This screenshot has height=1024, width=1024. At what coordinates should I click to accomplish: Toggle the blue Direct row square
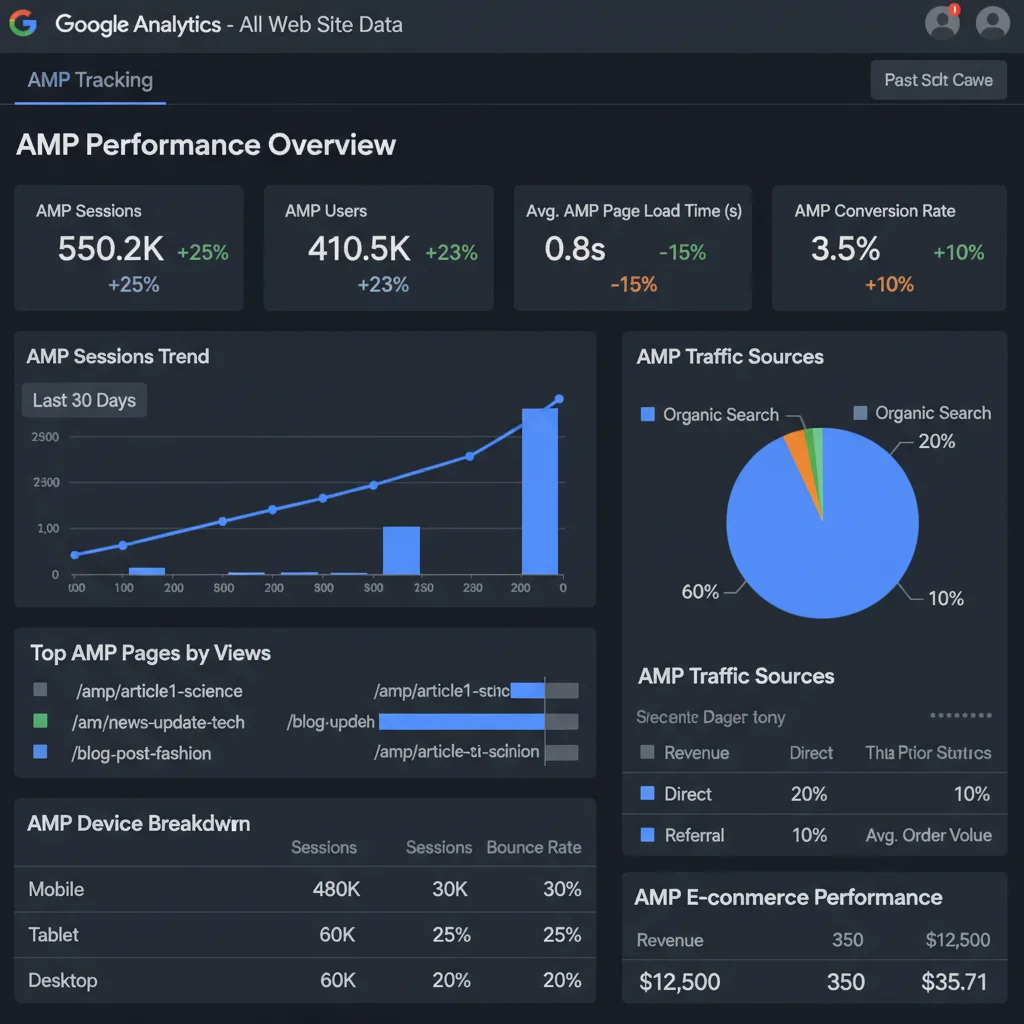647,793
